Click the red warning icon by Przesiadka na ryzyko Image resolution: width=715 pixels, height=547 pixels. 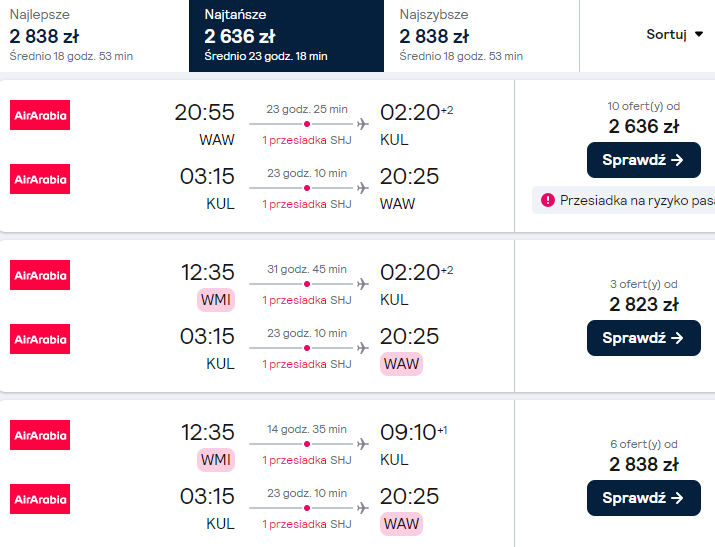pyautogui.click(x=547, y=200)
